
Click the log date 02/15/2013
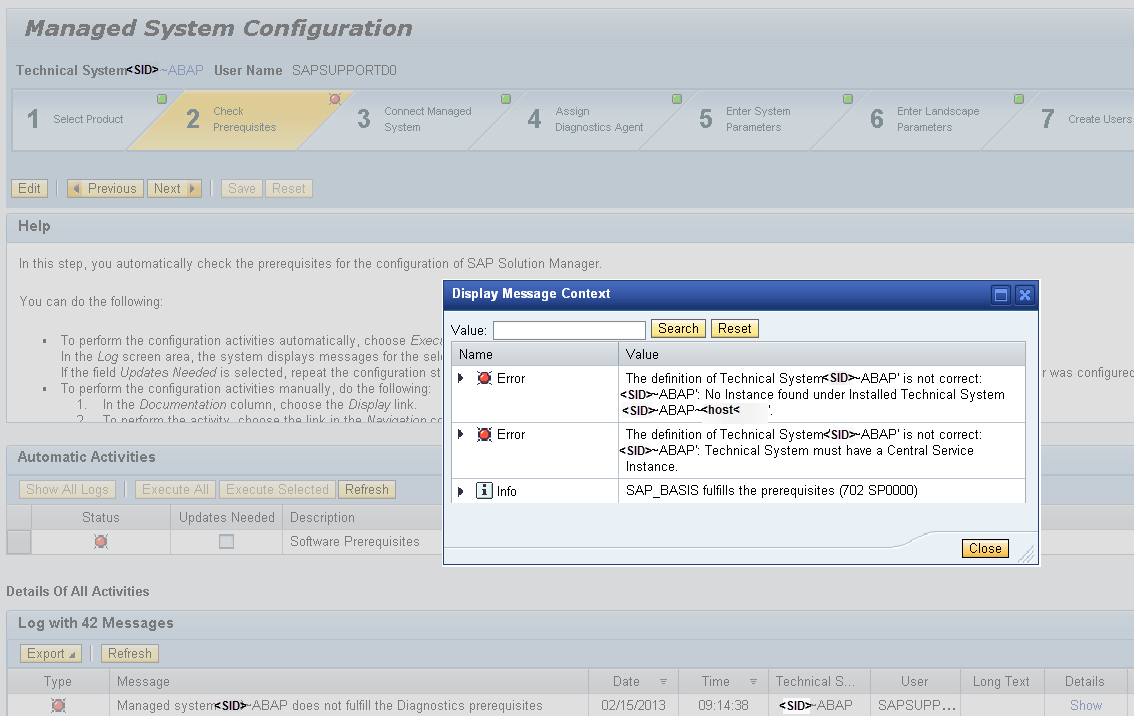pos(633,706)
